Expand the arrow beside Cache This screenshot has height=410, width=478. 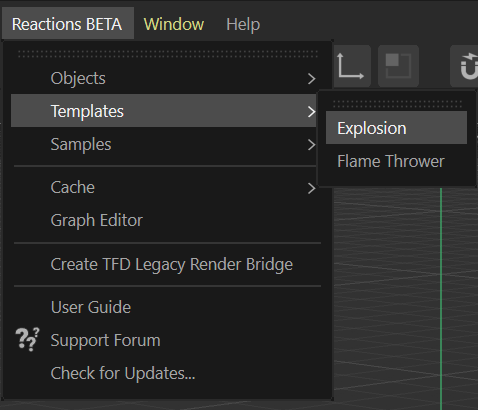[311, 188]
